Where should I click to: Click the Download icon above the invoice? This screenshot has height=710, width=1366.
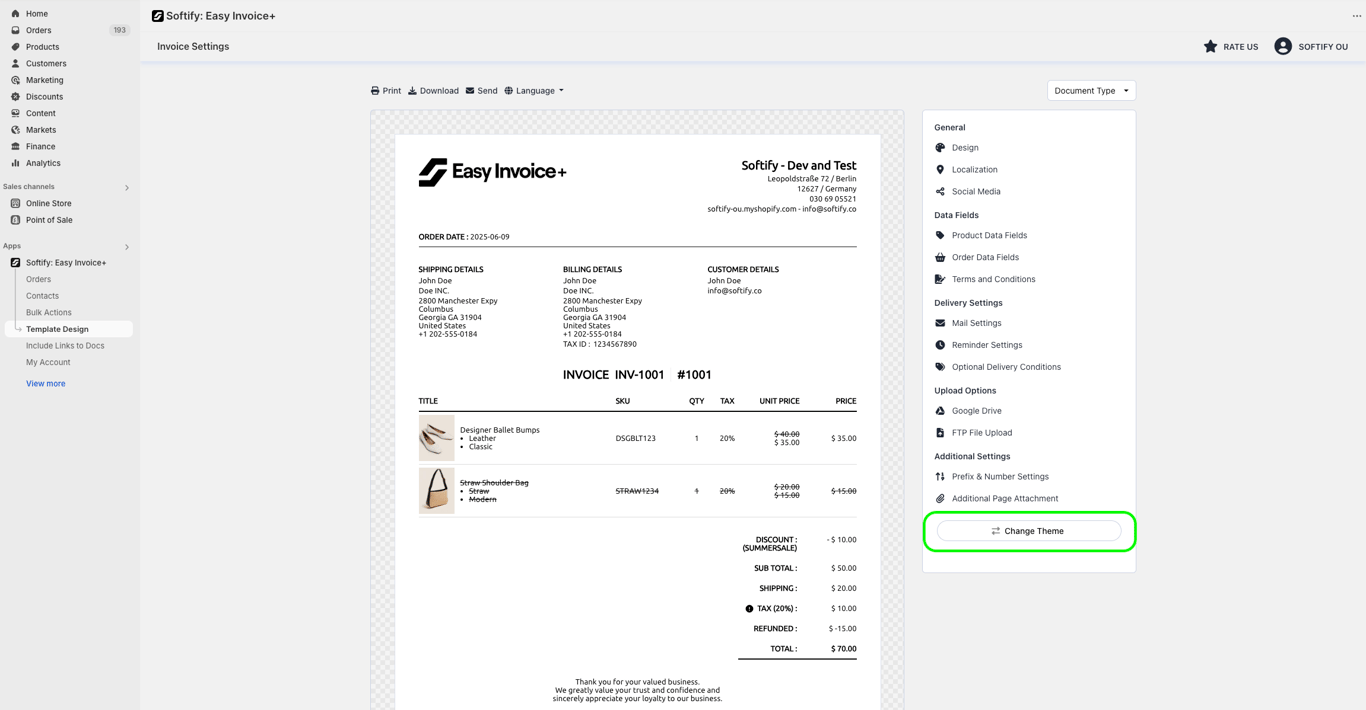412,91
